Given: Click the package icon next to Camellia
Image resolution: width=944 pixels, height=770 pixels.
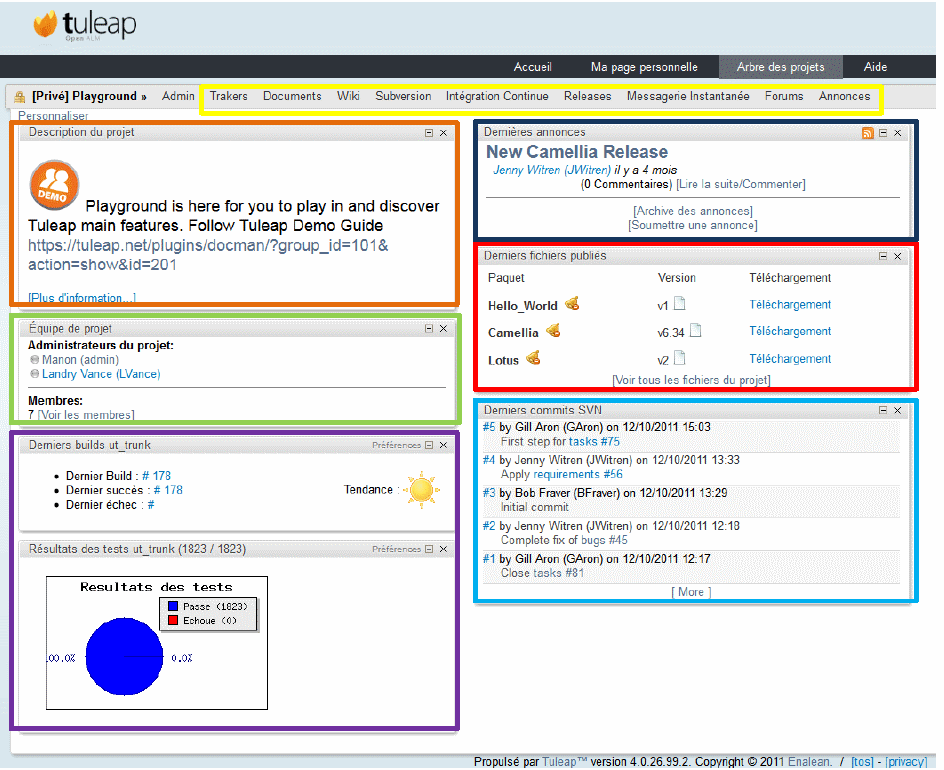Looking at the screenshot, I should pyautogui.click(x=553, y=331).
